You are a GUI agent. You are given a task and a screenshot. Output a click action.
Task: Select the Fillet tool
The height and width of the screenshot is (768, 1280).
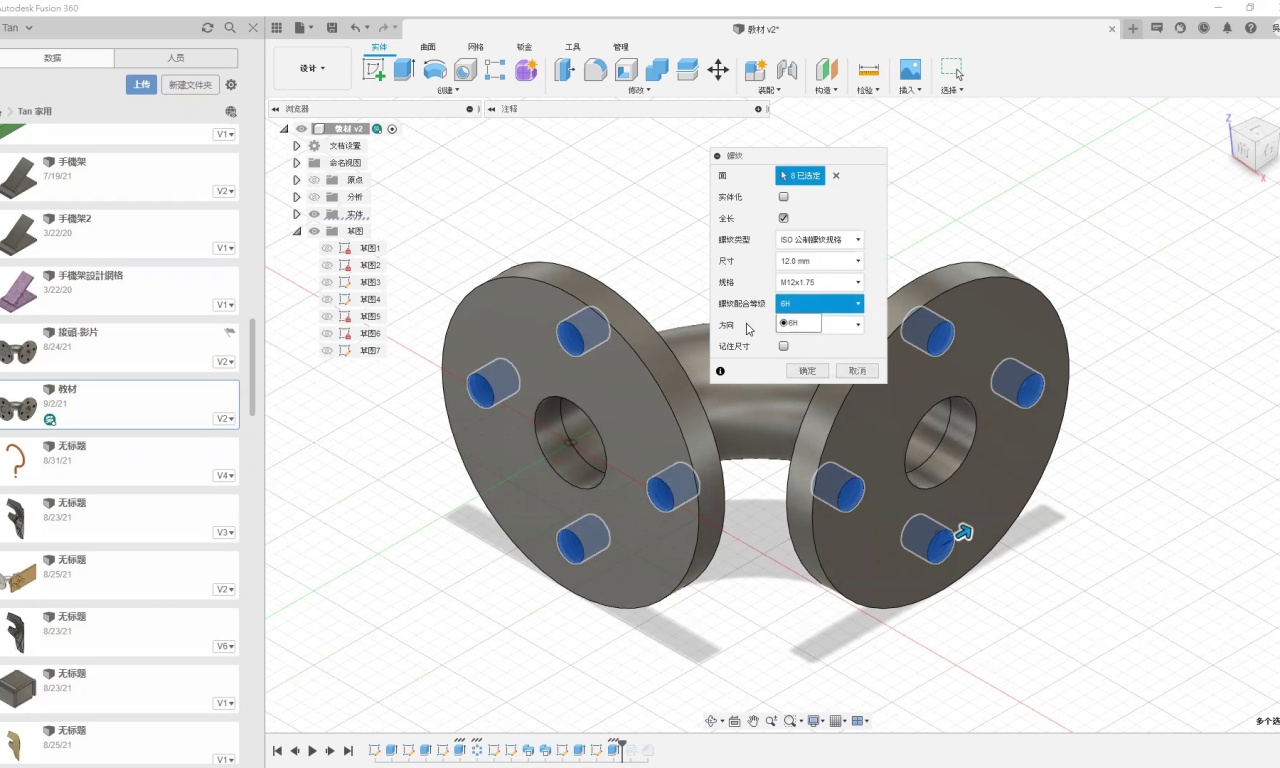click(x=596, y=69)
